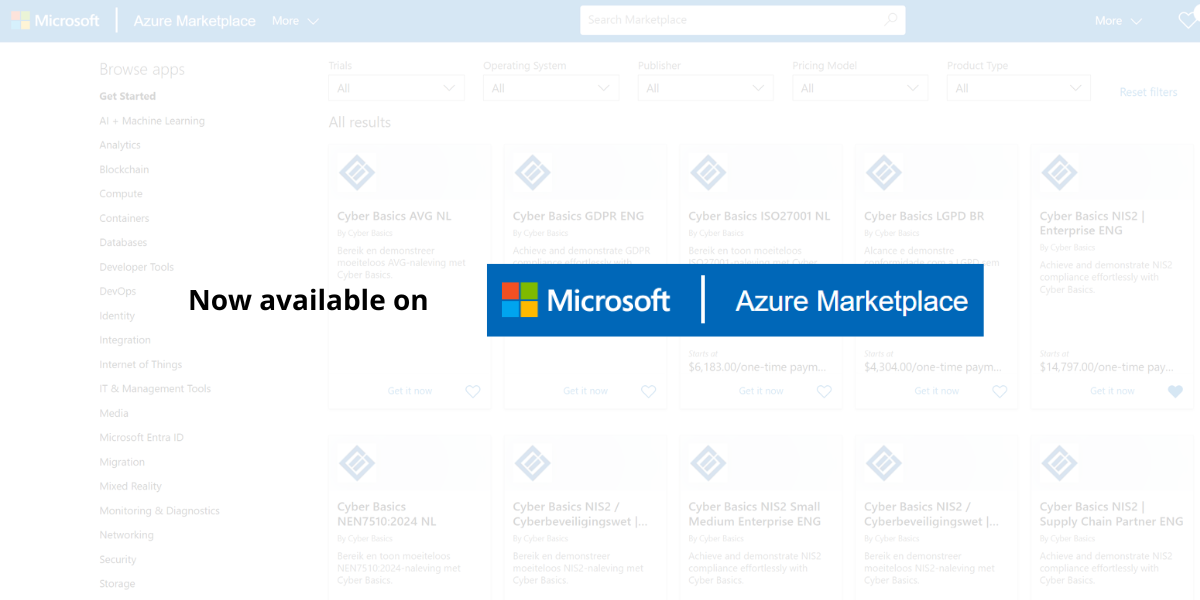Unfavorite Cyber Basics NIS2 Enterprise ENG
The image size is (1200, 600).
point(1175,391)
